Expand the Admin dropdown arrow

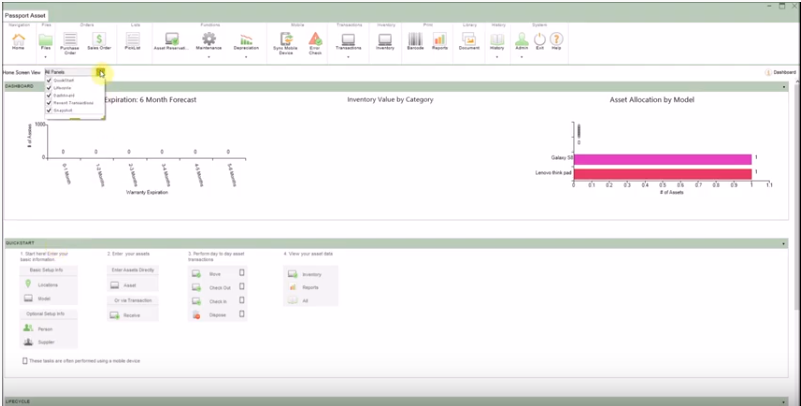[x=522, y=57]
